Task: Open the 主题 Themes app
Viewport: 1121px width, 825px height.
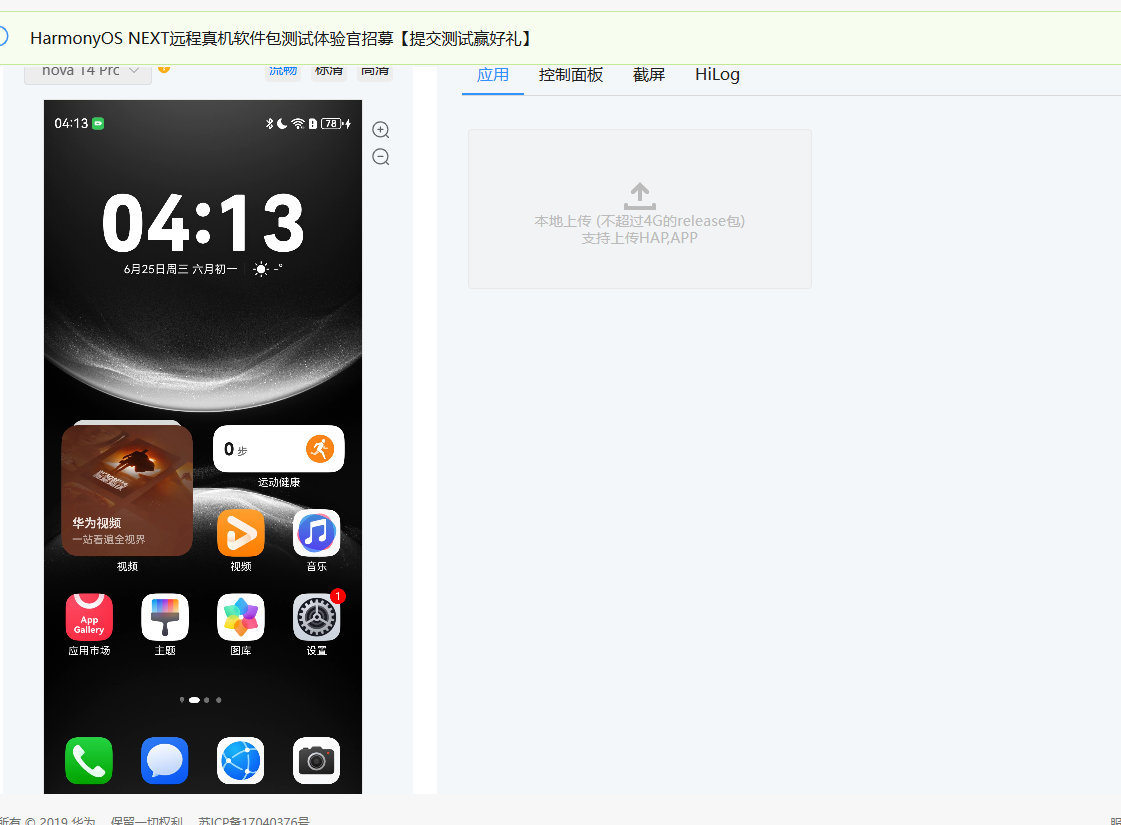Action: pyautogui.click(x=165, y=617)
